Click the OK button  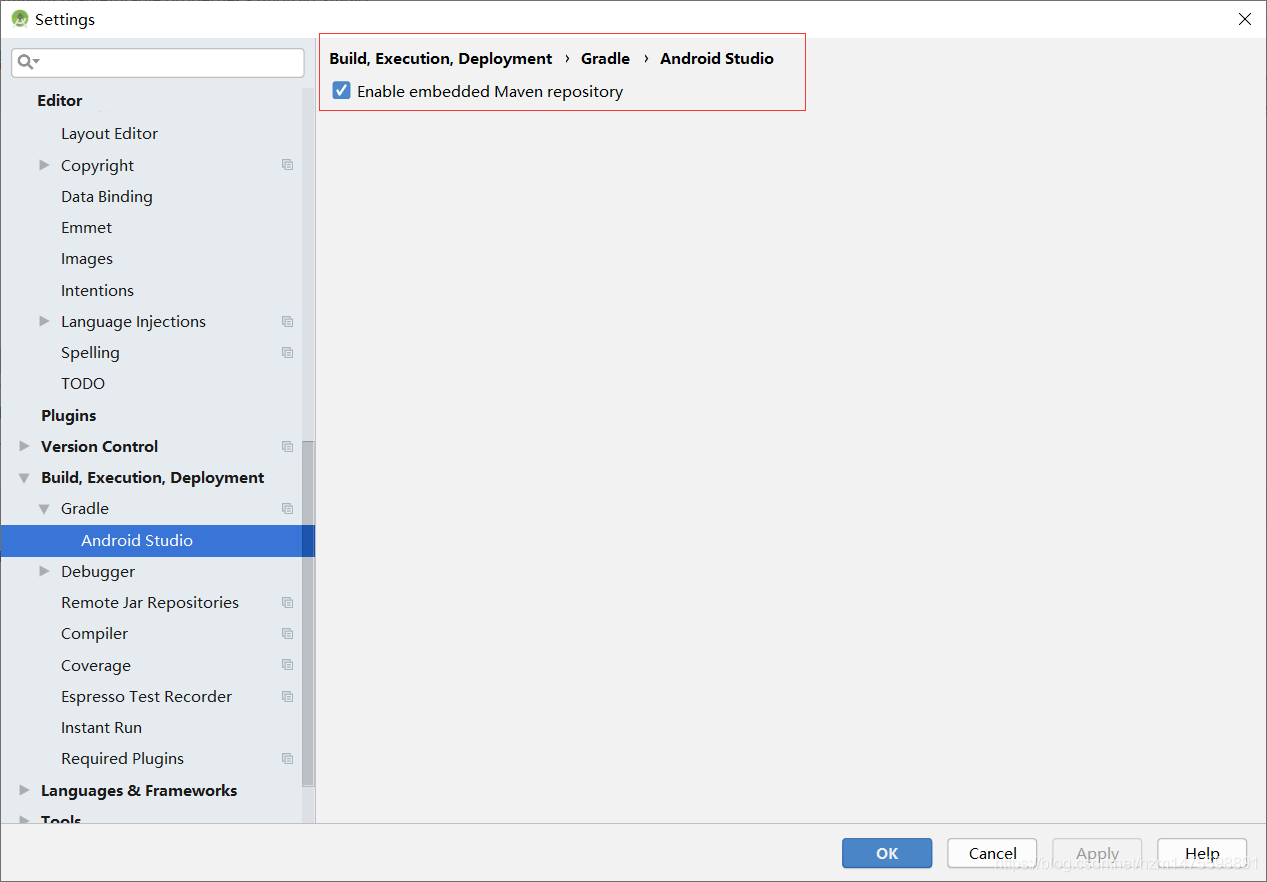coord(887,853)
